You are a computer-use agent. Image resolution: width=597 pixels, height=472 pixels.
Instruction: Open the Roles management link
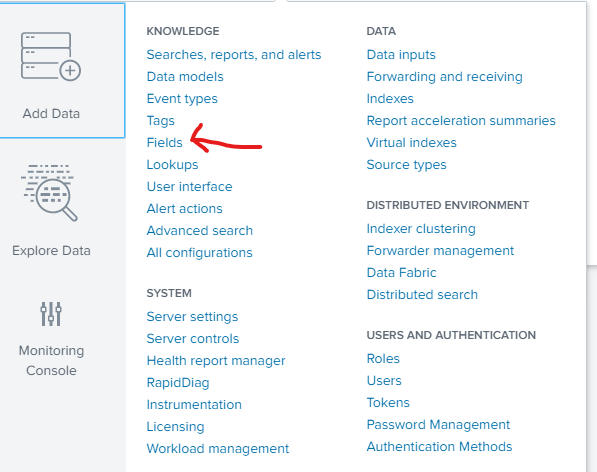coord(383,359)
